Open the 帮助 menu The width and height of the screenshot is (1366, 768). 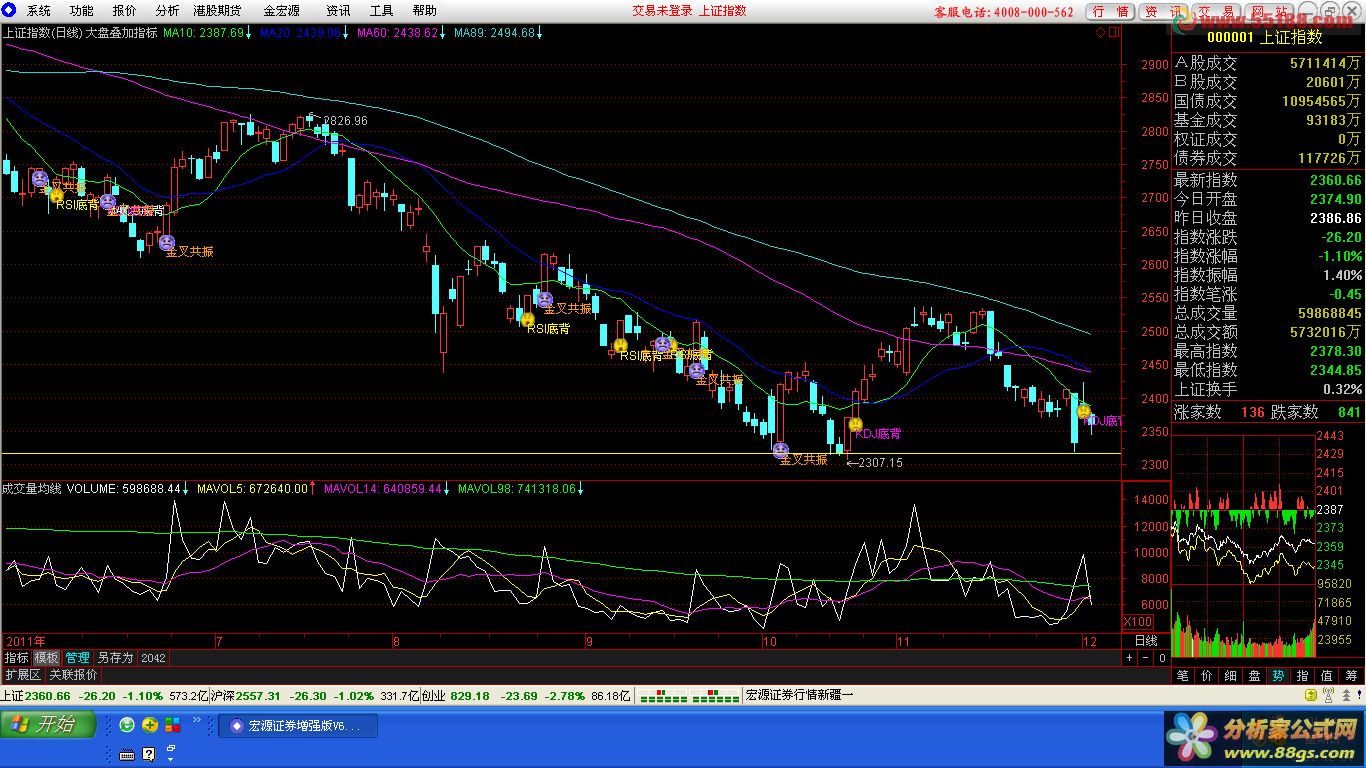coord(424,11)
